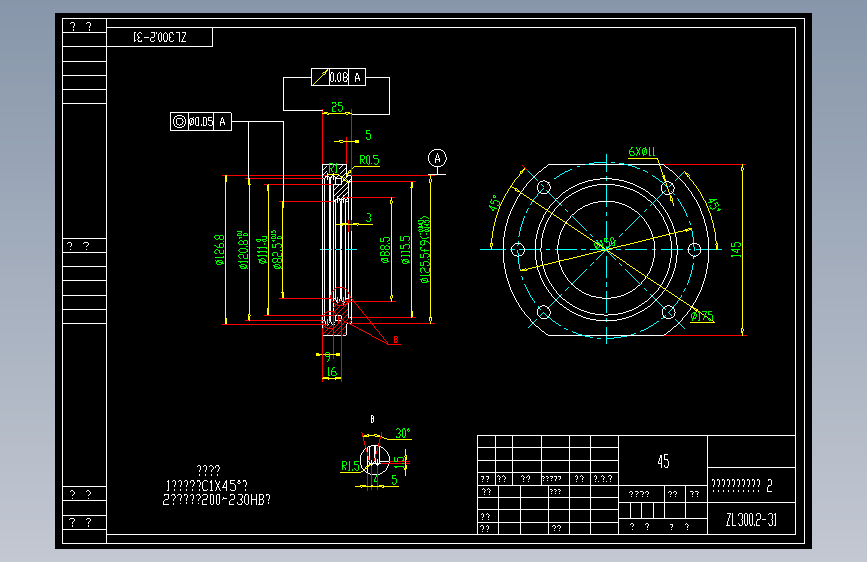Select the ø82.5 diameter dimension
Image resolution: width=867 pixels, height=562 pixels.
pos(276,250)
